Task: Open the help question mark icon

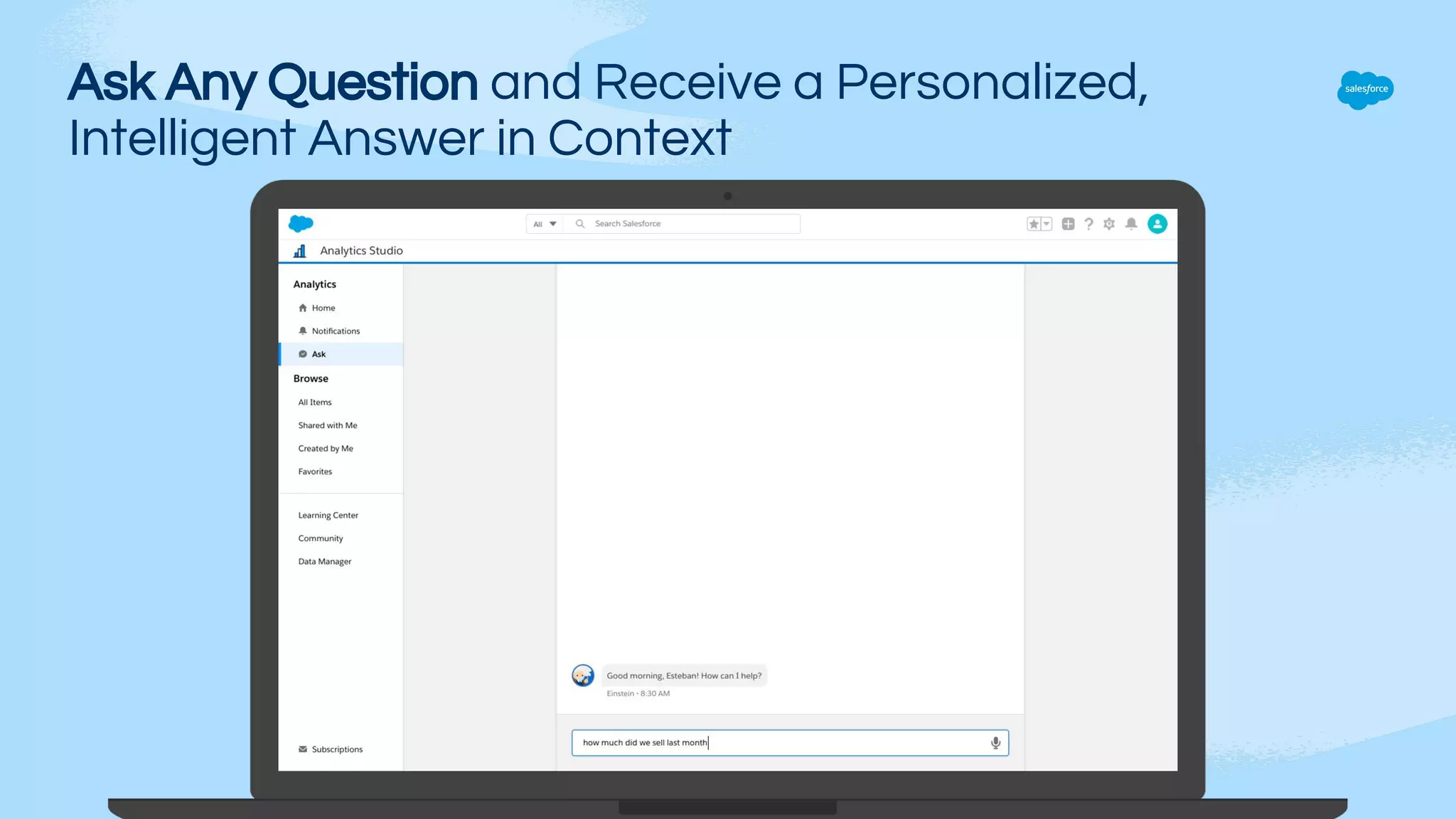Action: (x=1088, y=224)
